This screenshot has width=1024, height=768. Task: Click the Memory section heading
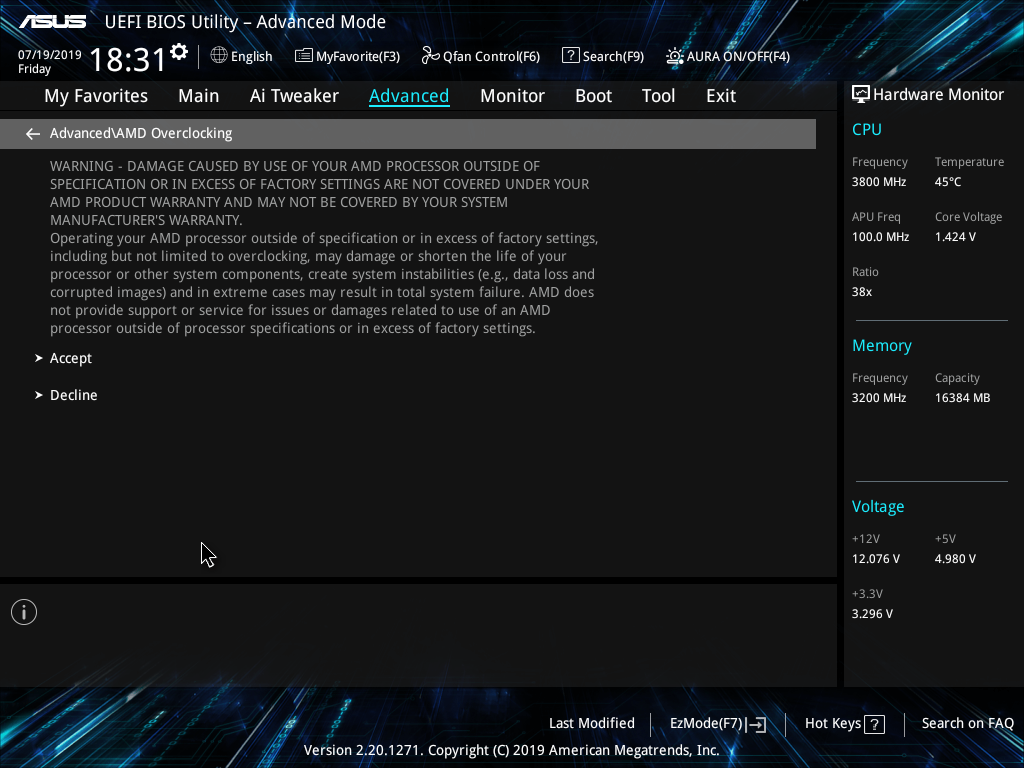click(x=882, y=345)
